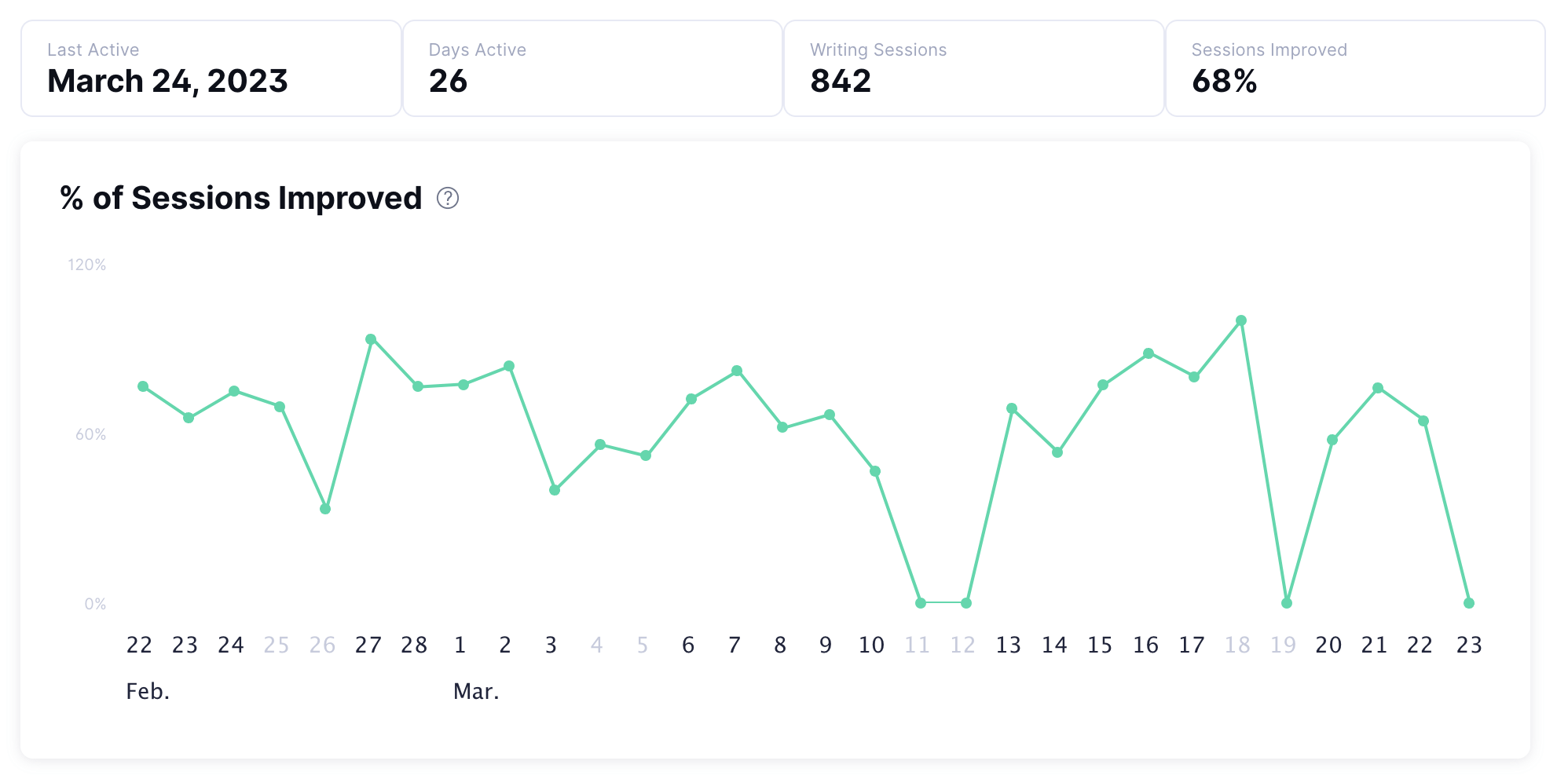Click the help icon next to chart title

[x=448, y=199]
